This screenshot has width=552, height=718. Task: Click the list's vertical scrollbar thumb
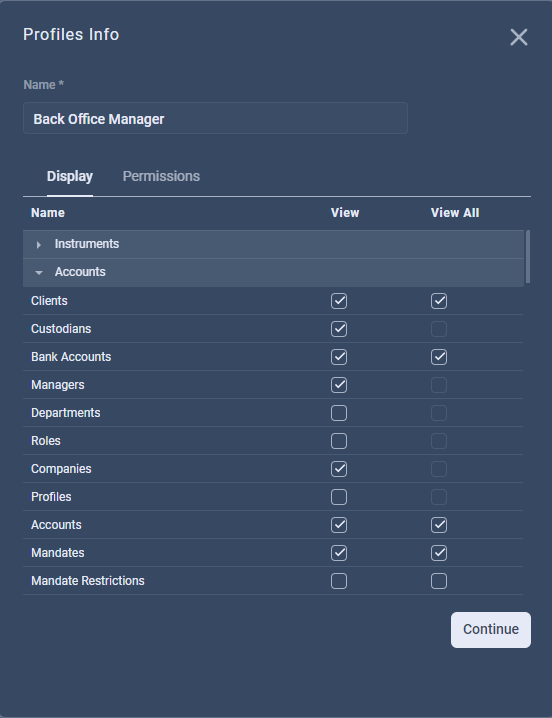(528, 257)
